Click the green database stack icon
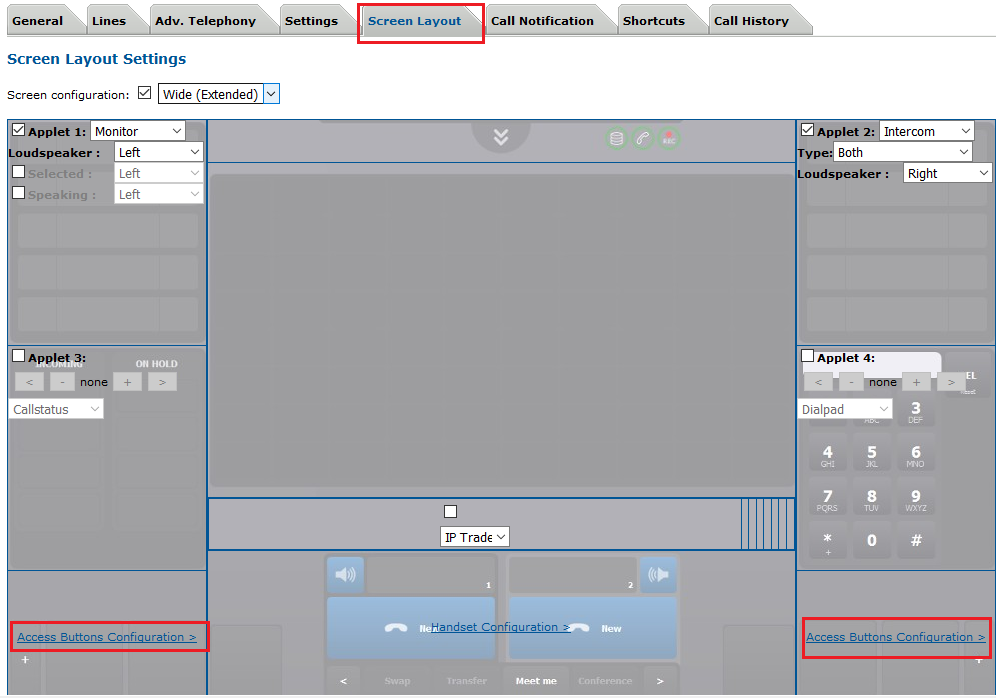Viewport: 996px width, 698px height. (616, 138)
